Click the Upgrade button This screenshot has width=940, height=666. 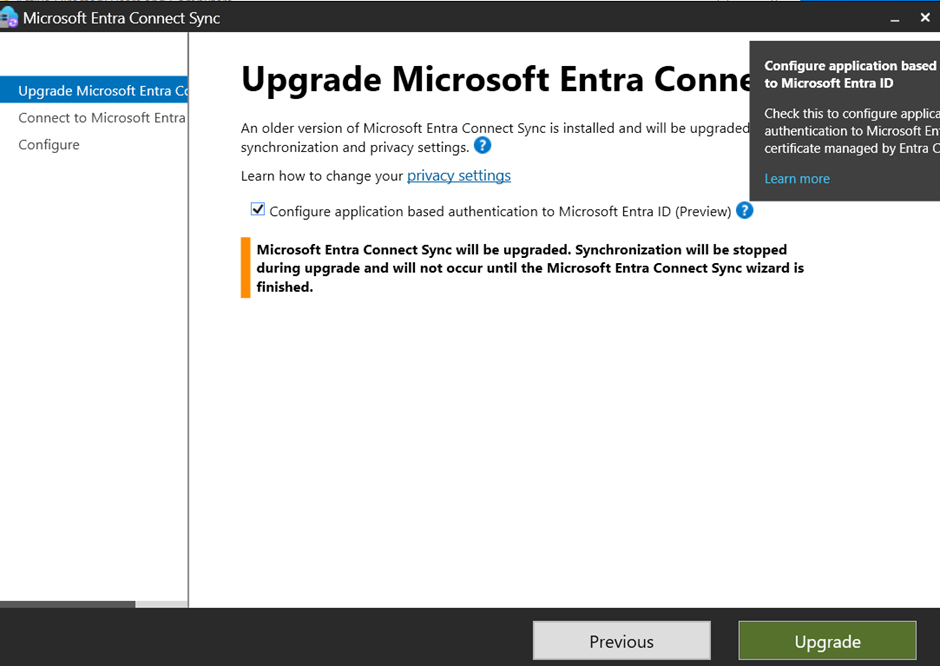point(827,641)
